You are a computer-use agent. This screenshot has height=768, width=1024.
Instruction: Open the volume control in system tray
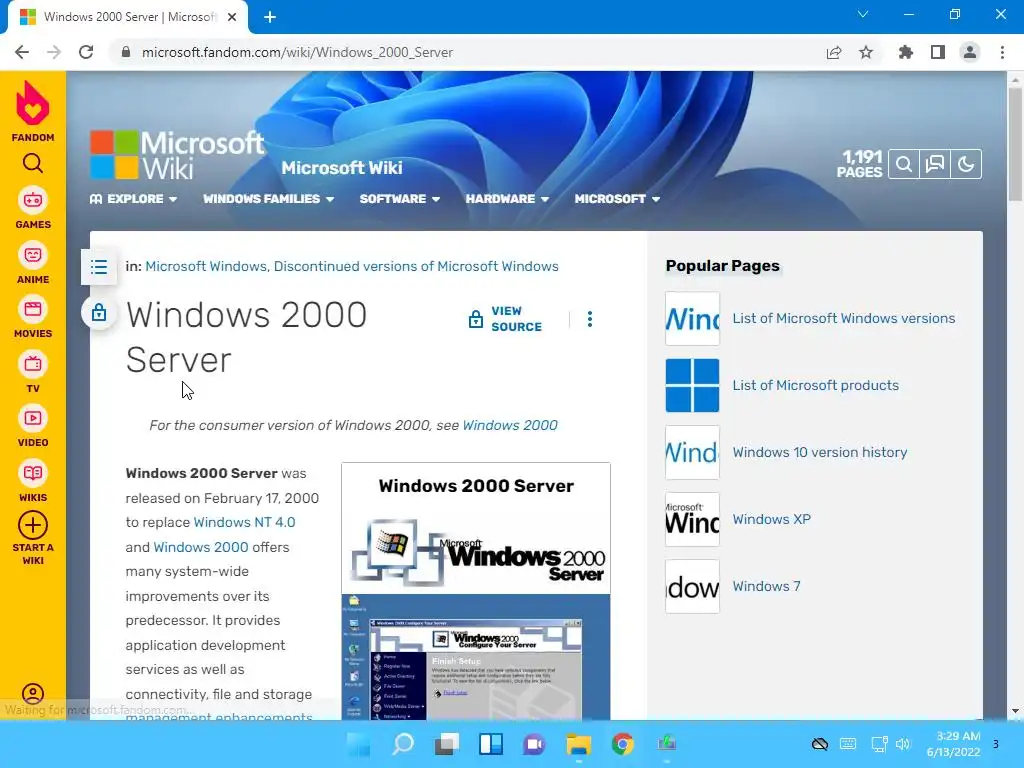click(903, 744)
